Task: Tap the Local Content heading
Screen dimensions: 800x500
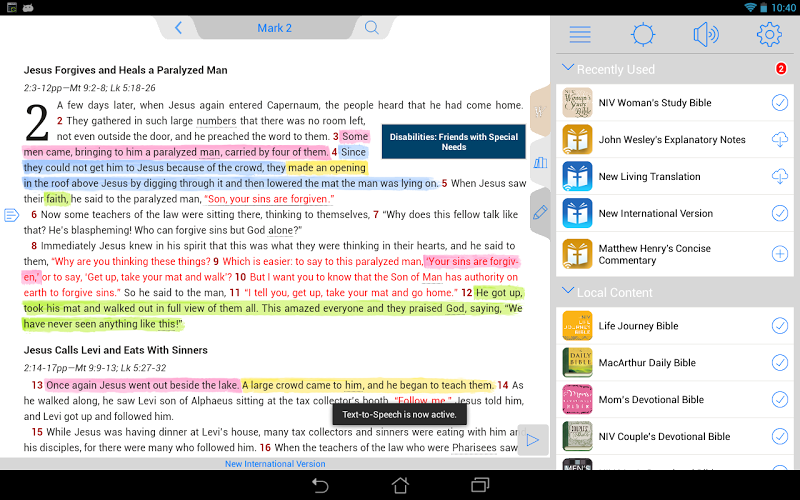Action: [x=614, y=292]
